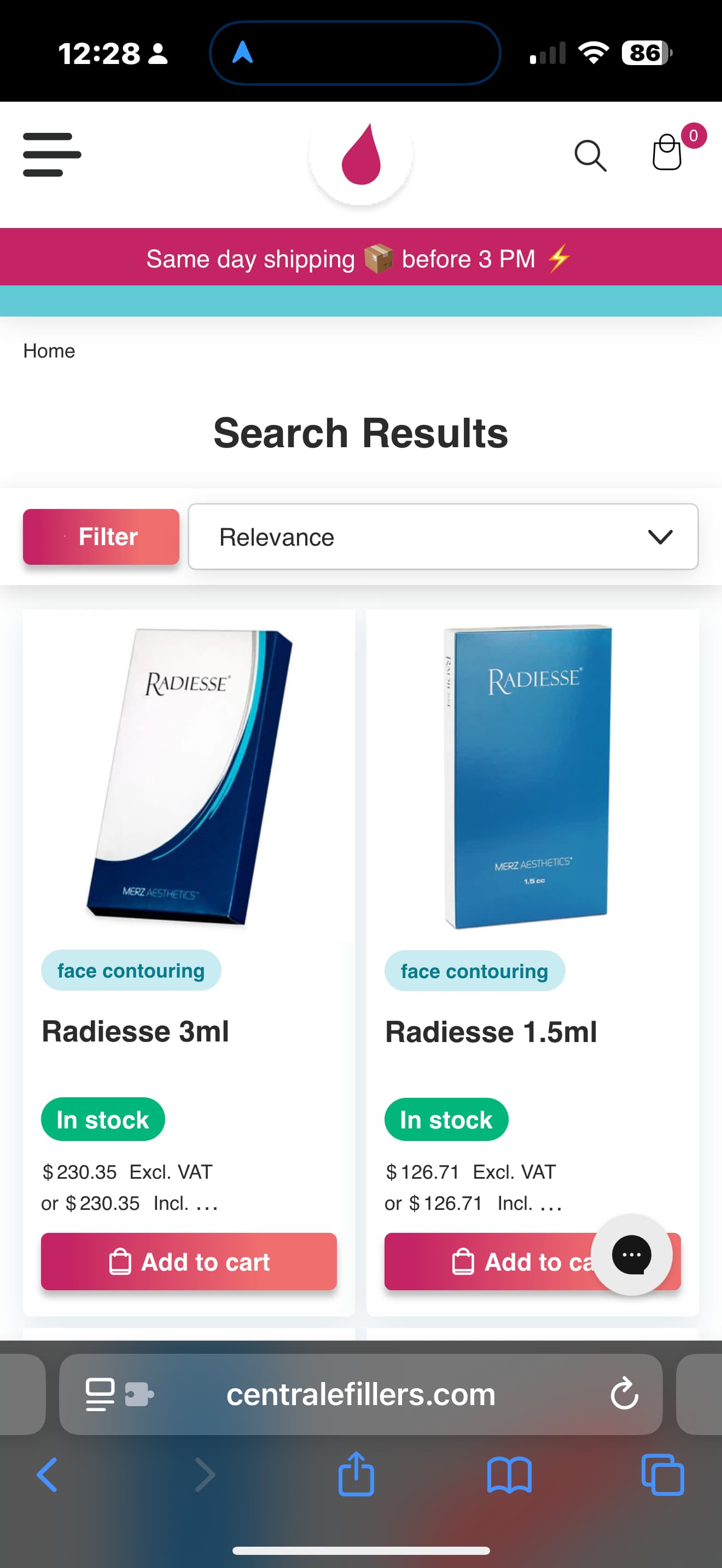Open the Radiesse 3ml product title
Viewport: 722px width, 1568px height.
(135, 1031)
